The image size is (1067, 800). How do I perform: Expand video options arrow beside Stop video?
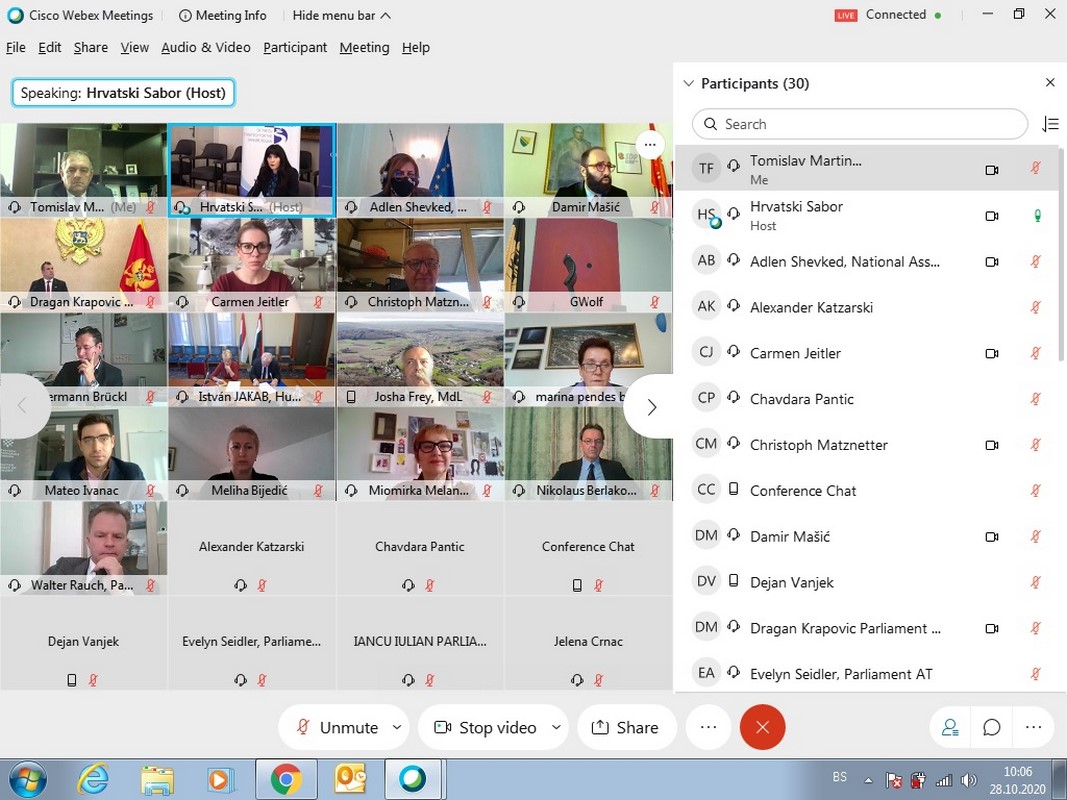point(556,727)
